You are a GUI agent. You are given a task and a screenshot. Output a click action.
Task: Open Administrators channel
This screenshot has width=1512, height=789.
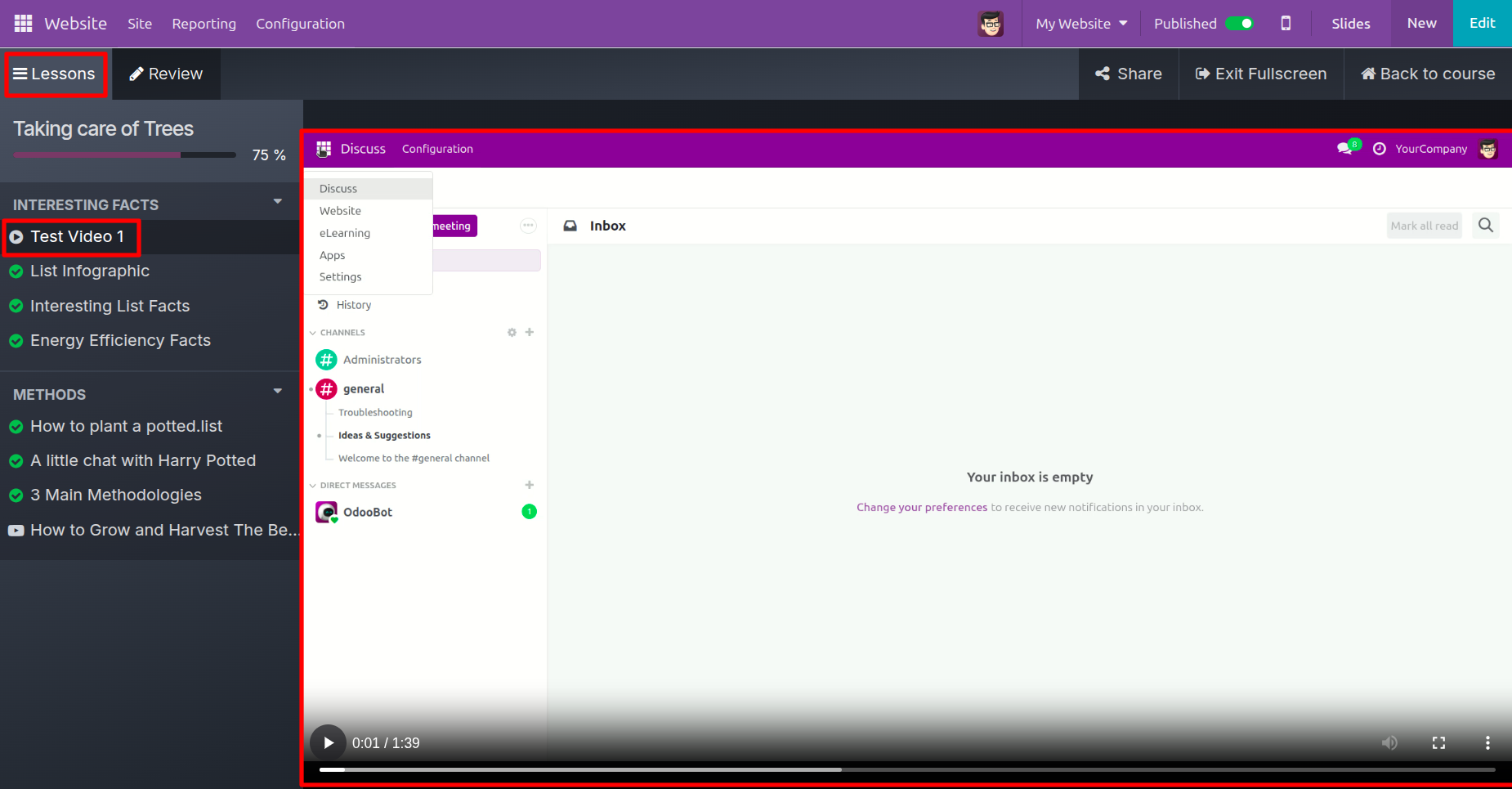coord(382,360)
